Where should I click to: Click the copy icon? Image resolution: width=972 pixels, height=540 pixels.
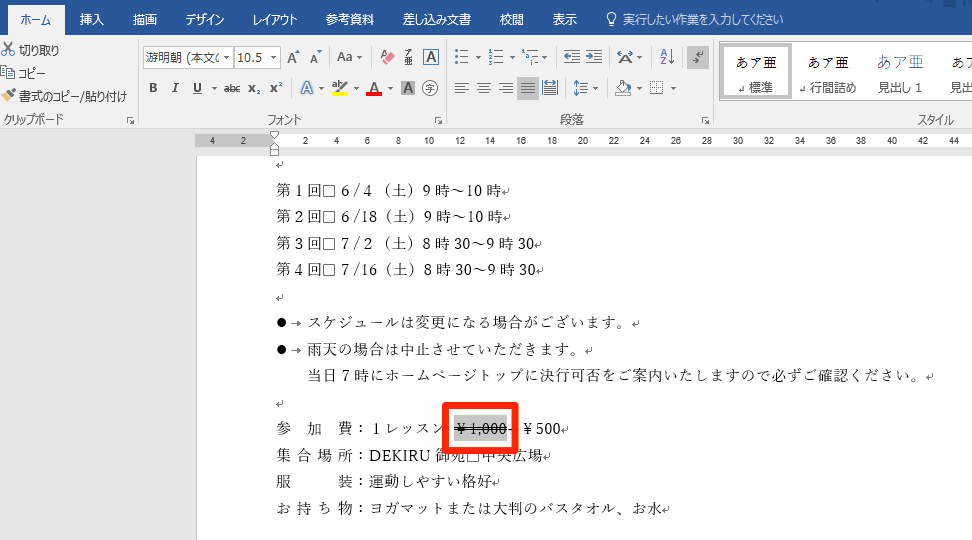(7, 73)
